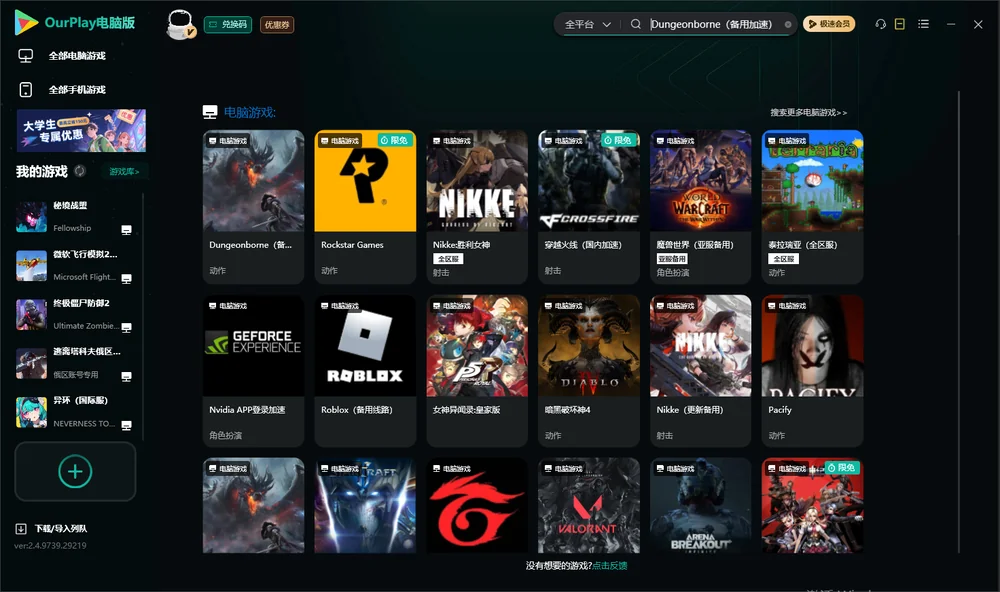Open the 极速会员 membership button
This screenshot has width=1000, height=592.
[829, 24]
